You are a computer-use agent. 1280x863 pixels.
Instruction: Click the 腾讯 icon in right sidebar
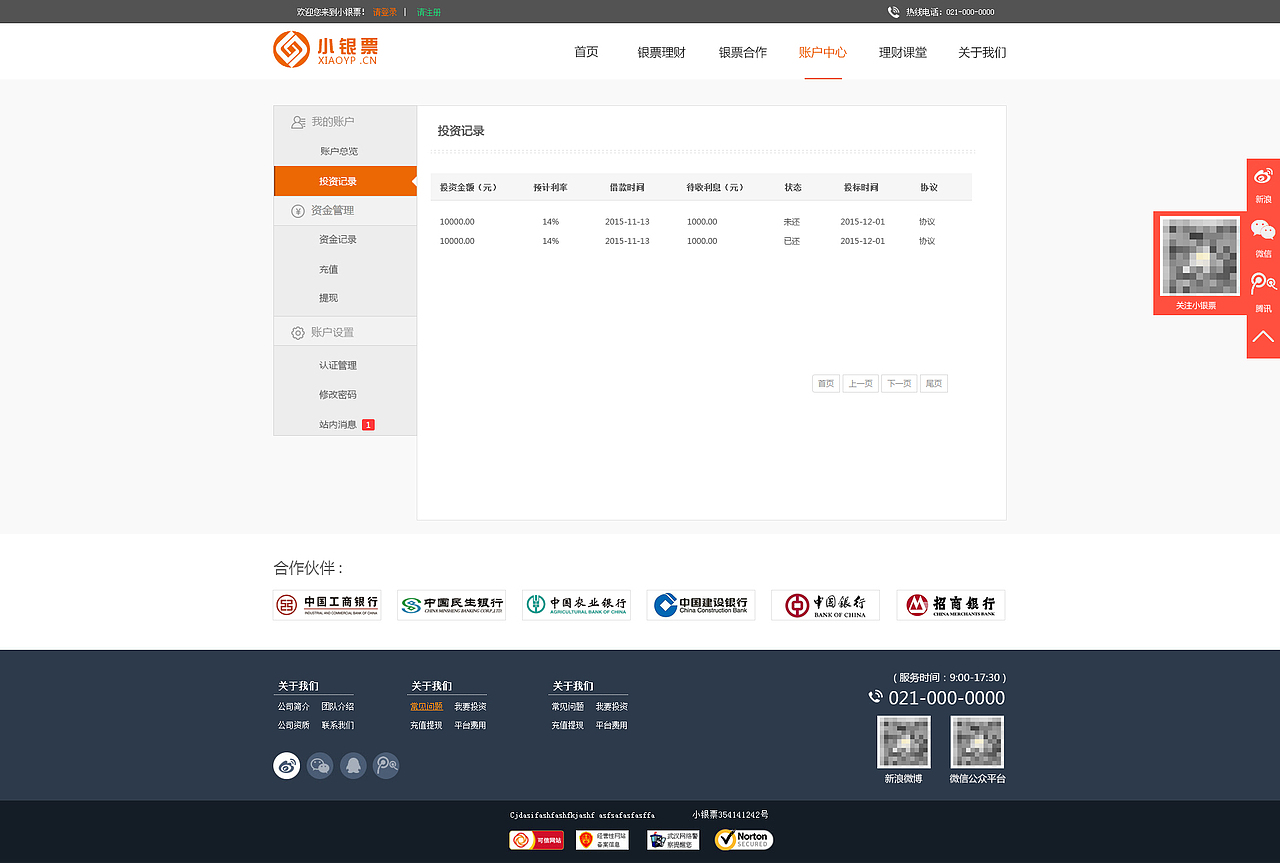[1263, 284]
